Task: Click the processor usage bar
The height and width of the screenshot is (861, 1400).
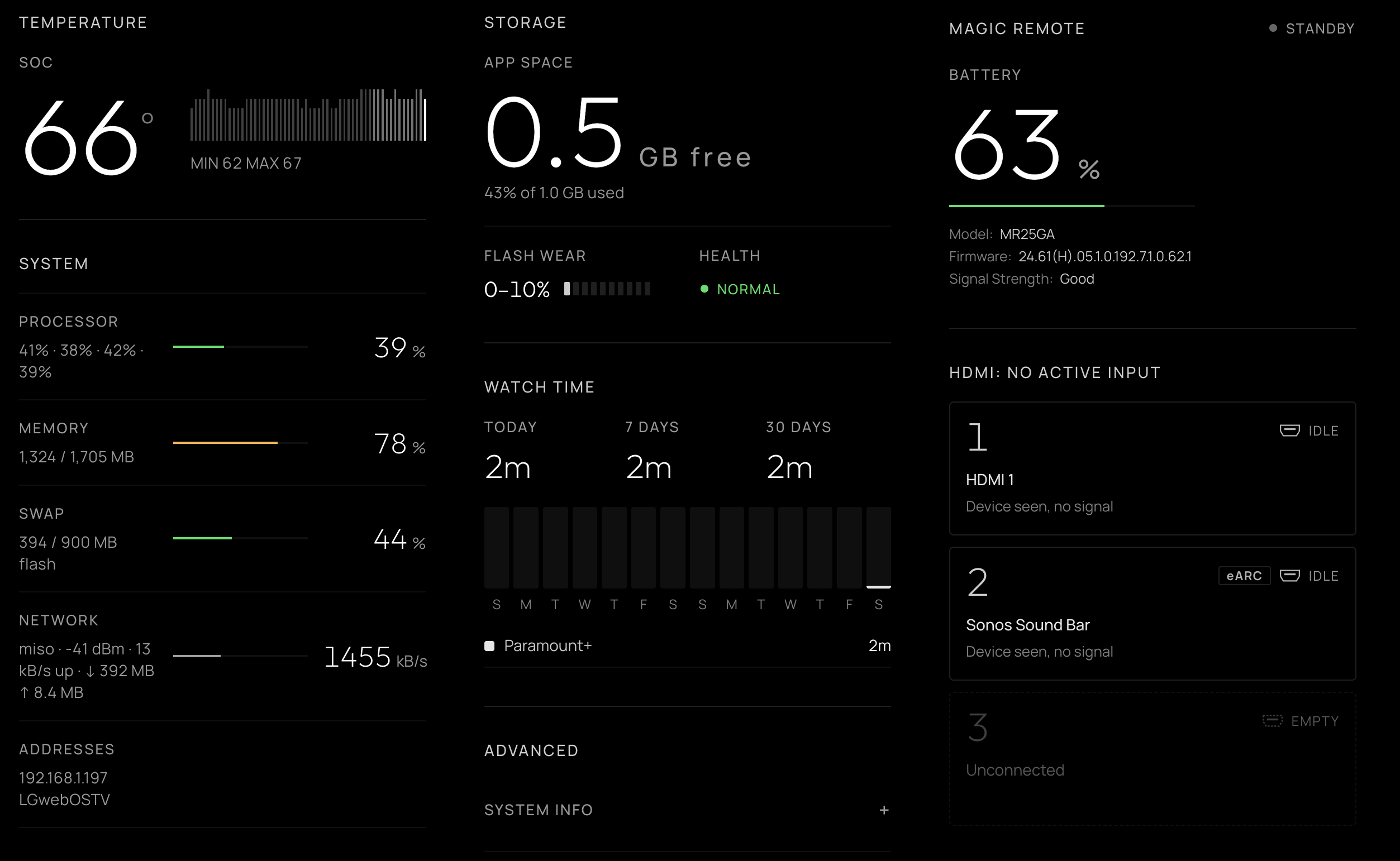Action: (x=240, y=346)
